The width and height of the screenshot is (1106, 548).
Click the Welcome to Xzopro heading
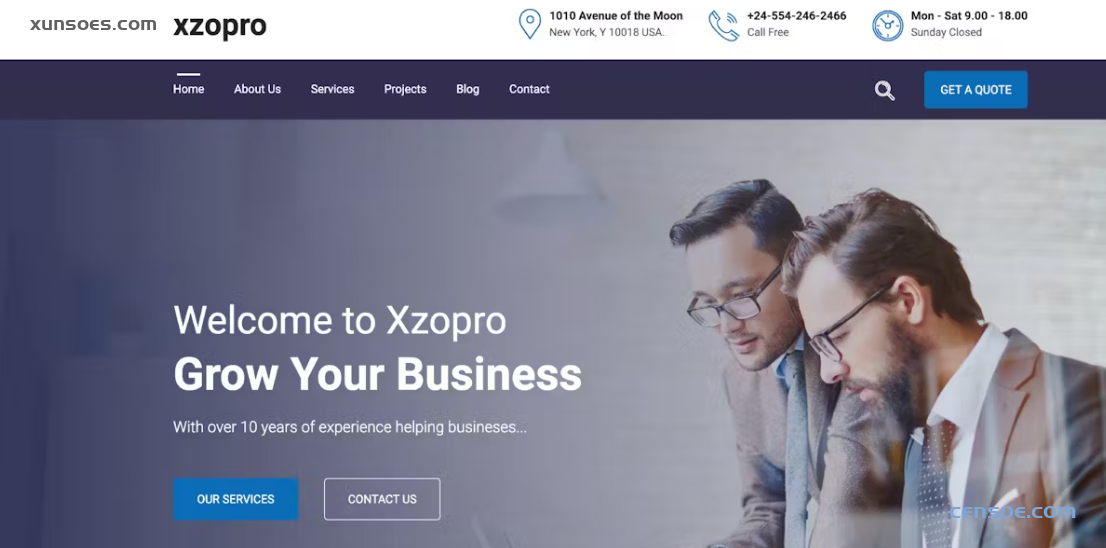coord(340,319)
